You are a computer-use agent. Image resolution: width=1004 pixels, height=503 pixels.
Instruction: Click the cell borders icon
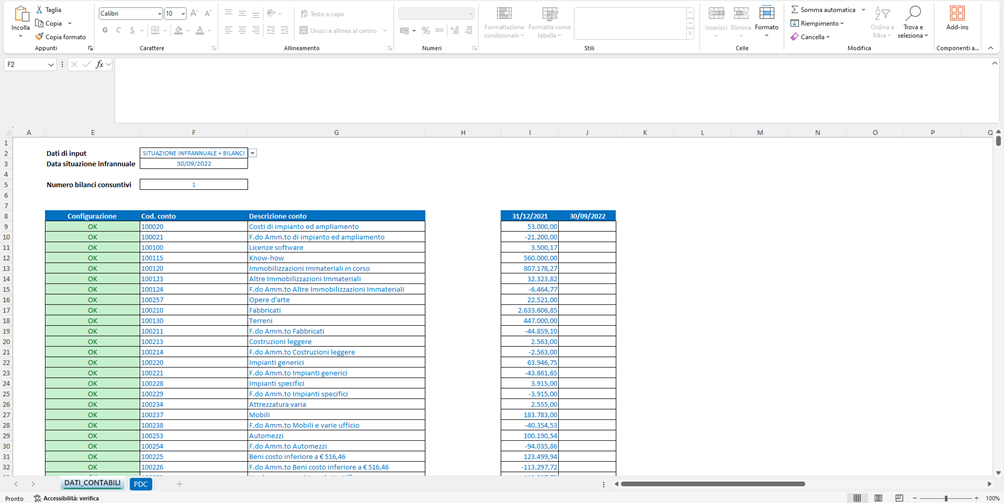tap(155, 30)
